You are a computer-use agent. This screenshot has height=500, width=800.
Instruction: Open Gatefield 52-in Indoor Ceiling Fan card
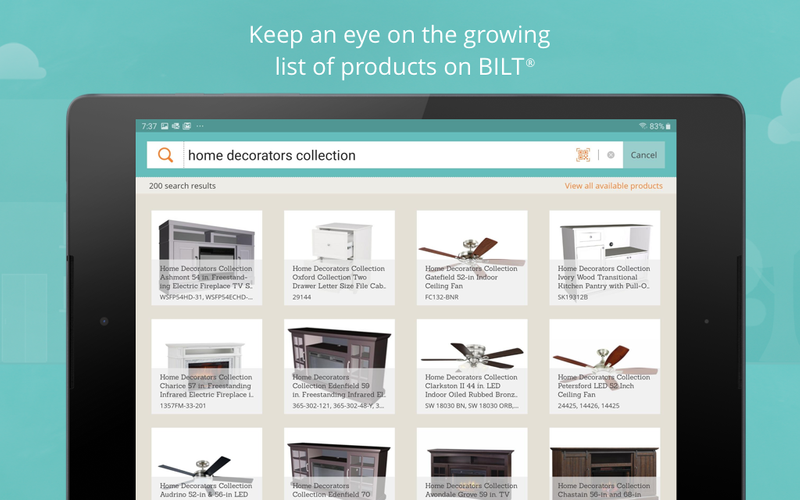coord(472,258)
